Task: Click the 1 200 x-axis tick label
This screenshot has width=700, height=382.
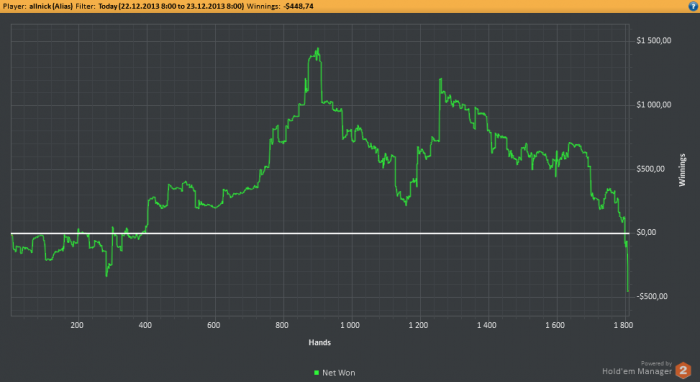Action: click(418, 325)
